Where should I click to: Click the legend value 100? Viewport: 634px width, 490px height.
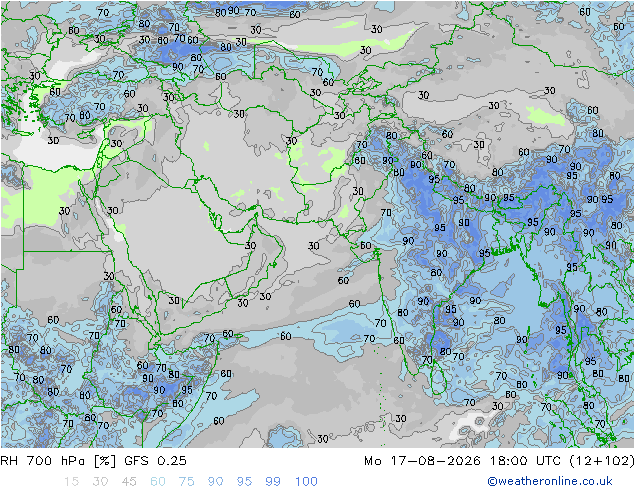[x=306, y=482]
